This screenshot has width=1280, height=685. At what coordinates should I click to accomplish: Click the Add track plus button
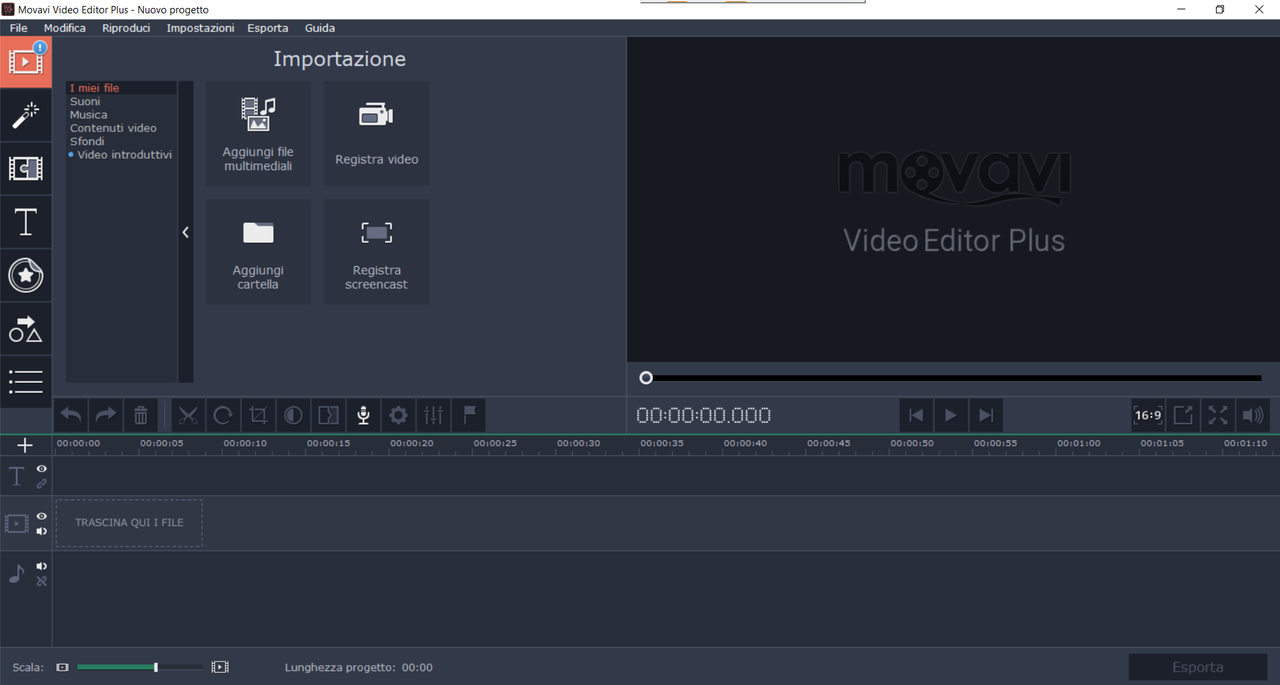(25, 445)
